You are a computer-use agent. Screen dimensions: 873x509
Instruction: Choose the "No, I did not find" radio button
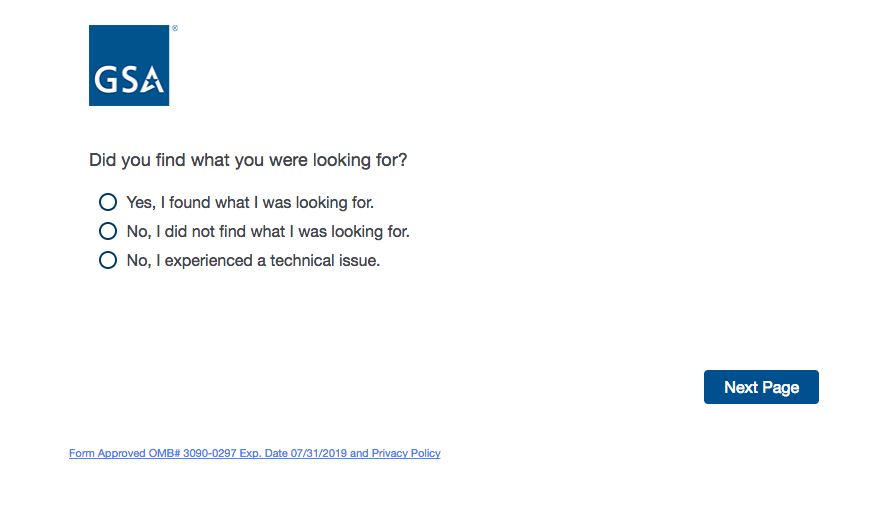tap(108, 231)
